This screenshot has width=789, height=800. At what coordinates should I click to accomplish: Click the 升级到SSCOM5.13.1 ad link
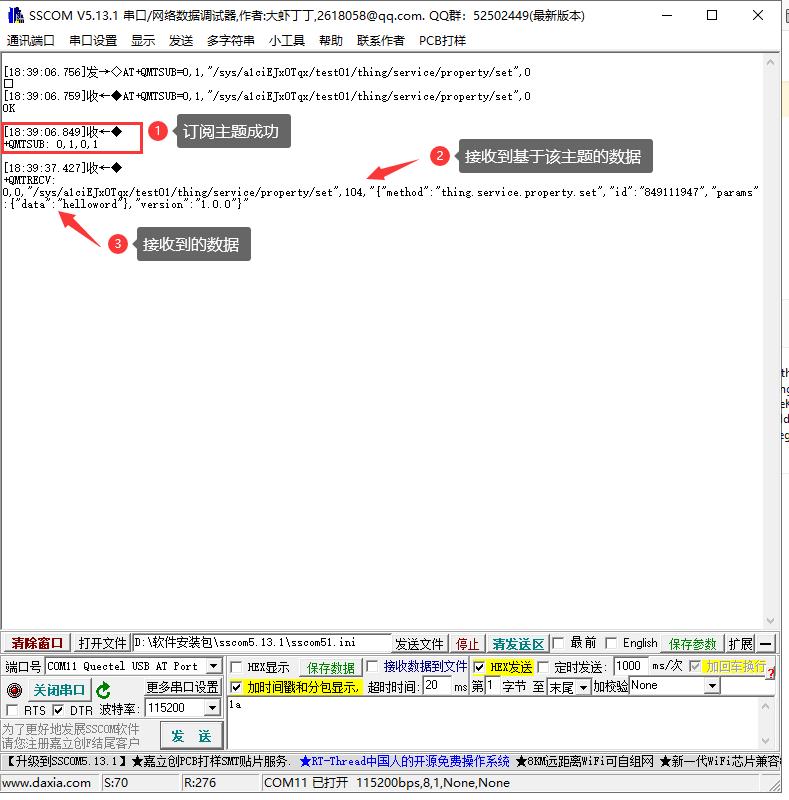66,761
